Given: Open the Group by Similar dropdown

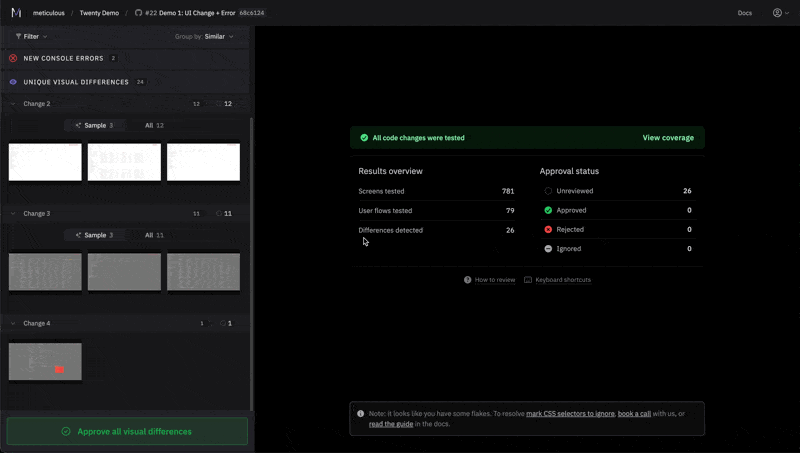Looking at the screenshot, I should [204, 37].
